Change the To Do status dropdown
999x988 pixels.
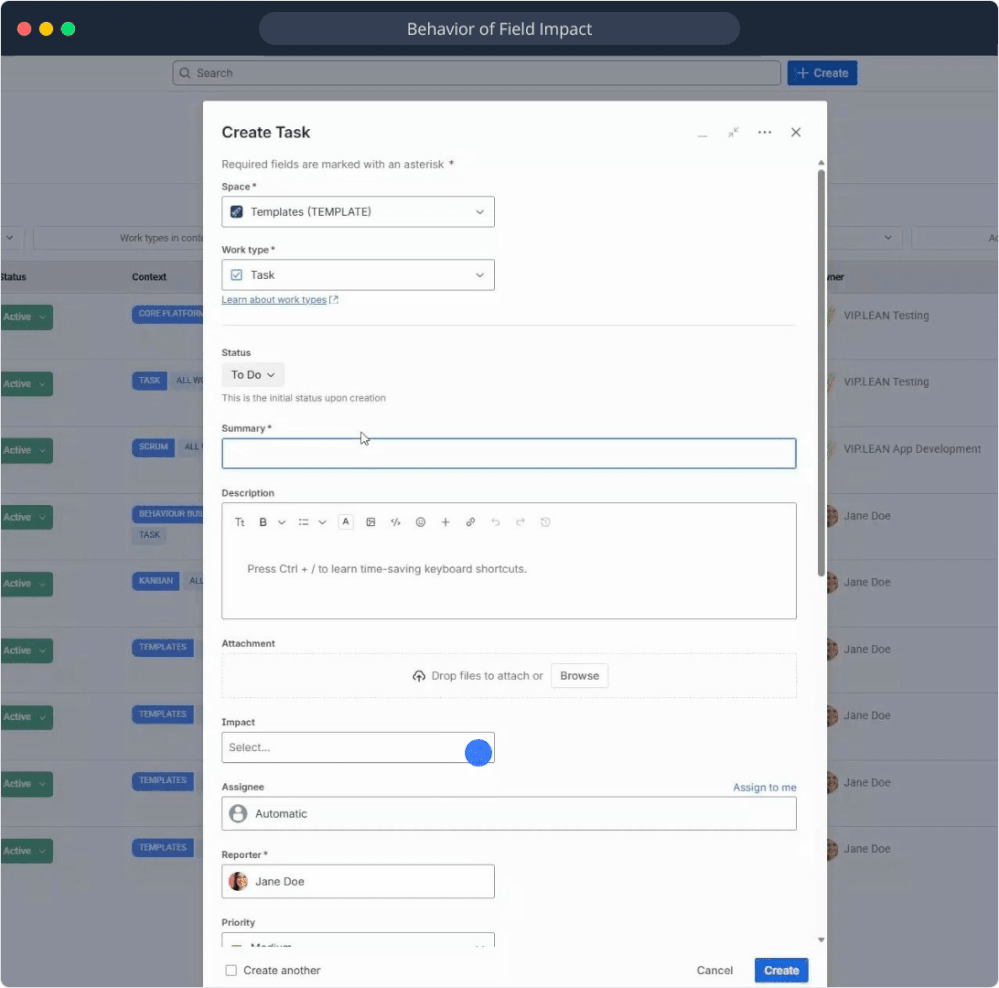click(252, 375)
